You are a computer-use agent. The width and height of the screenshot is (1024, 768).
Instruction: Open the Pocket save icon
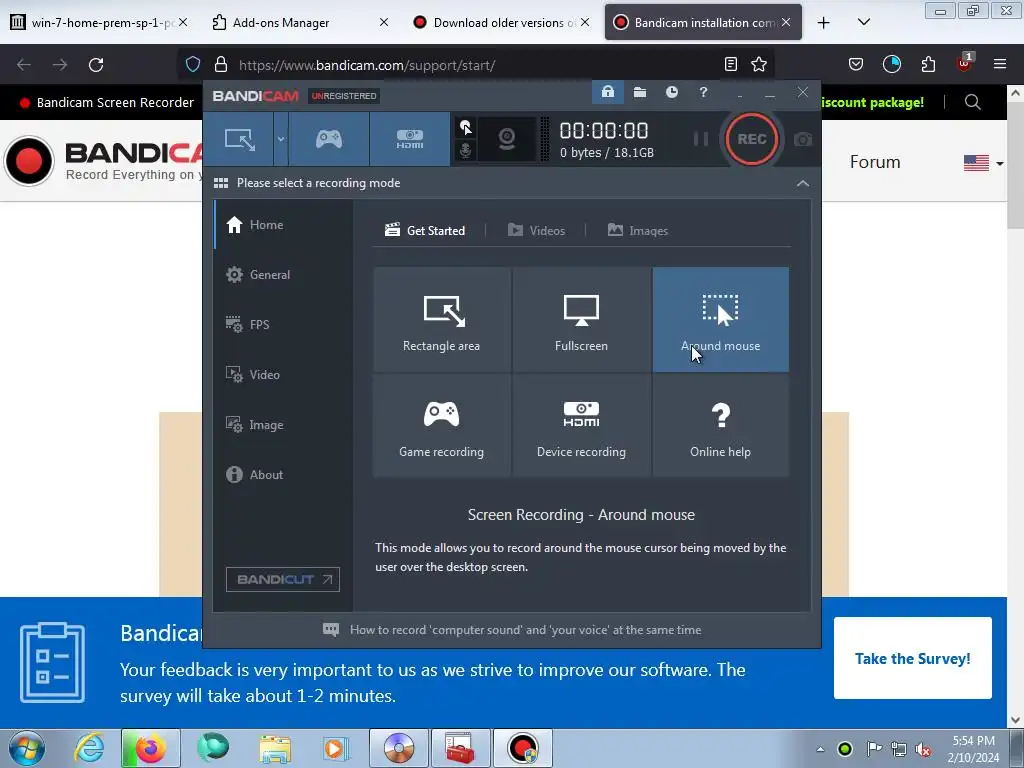pyautogui.click(x=856, y=65)
